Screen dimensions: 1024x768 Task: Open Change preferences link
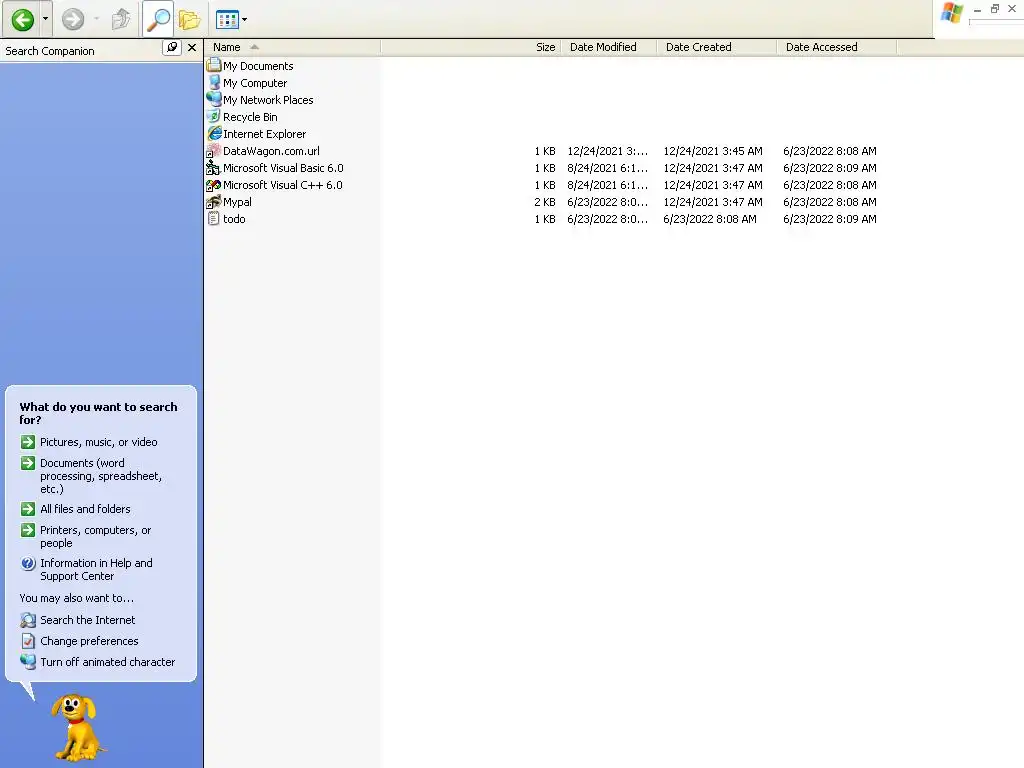(89, 641)
